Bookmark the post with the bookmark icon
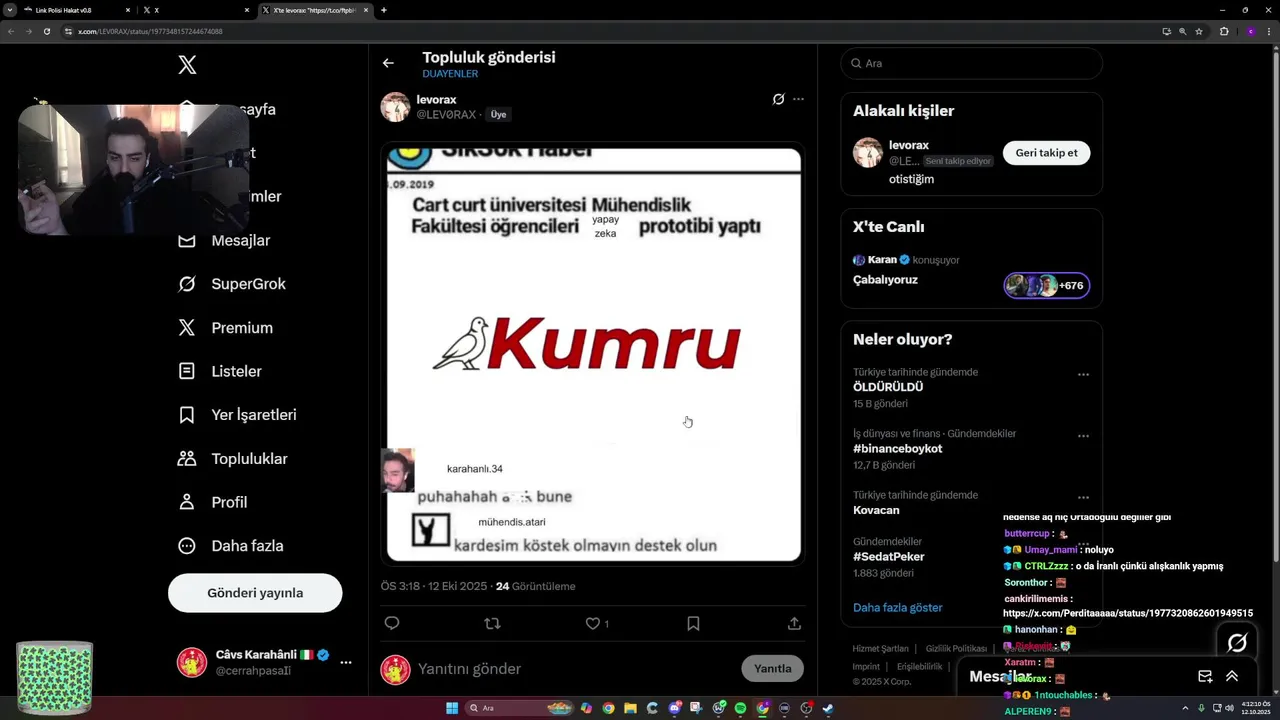Viewport: 1280px width, 720px height. point(693,623)
